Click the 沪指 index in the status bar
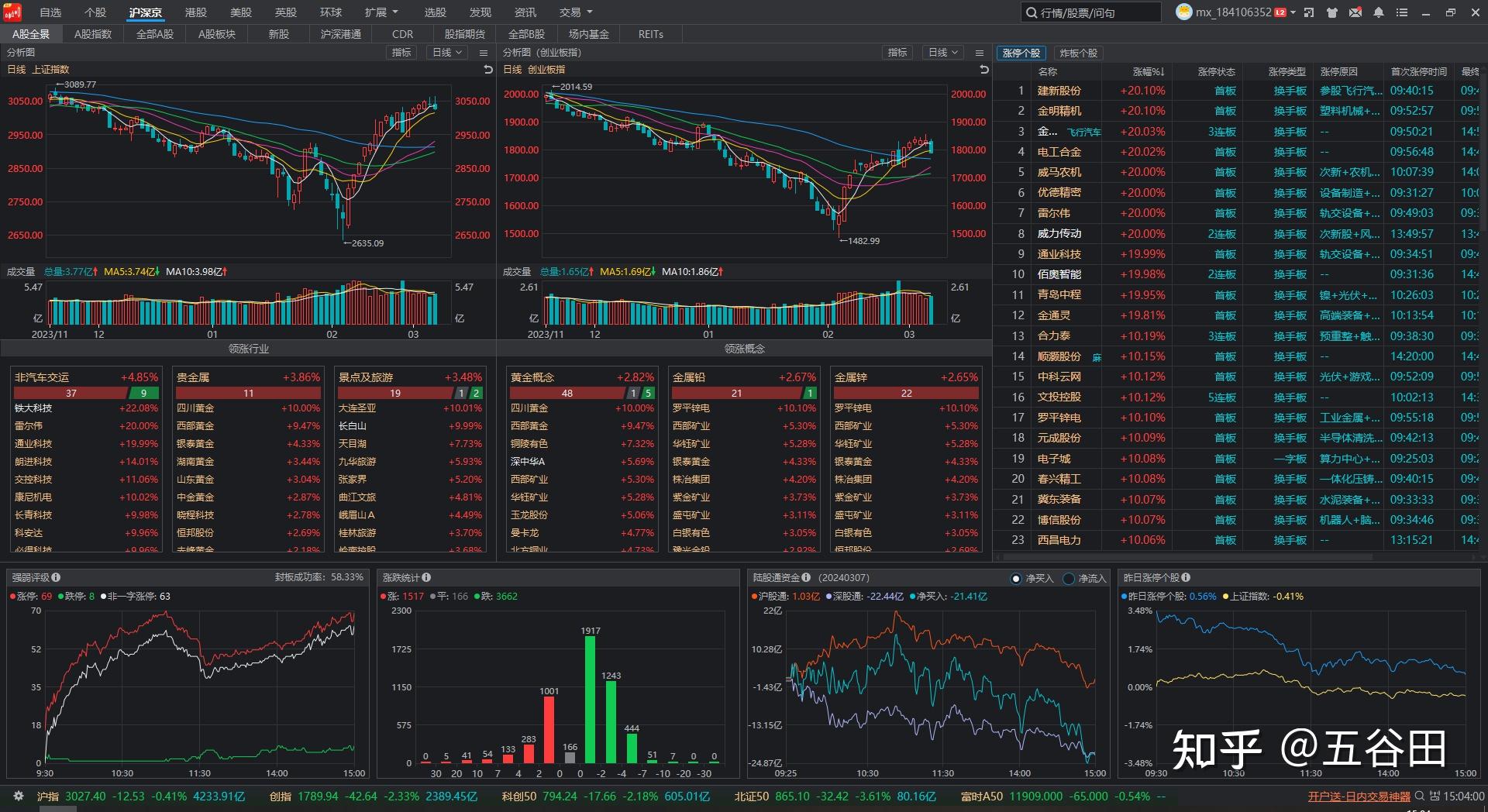The height and width of the screenshot is (812, 1488). coord(48,796)
